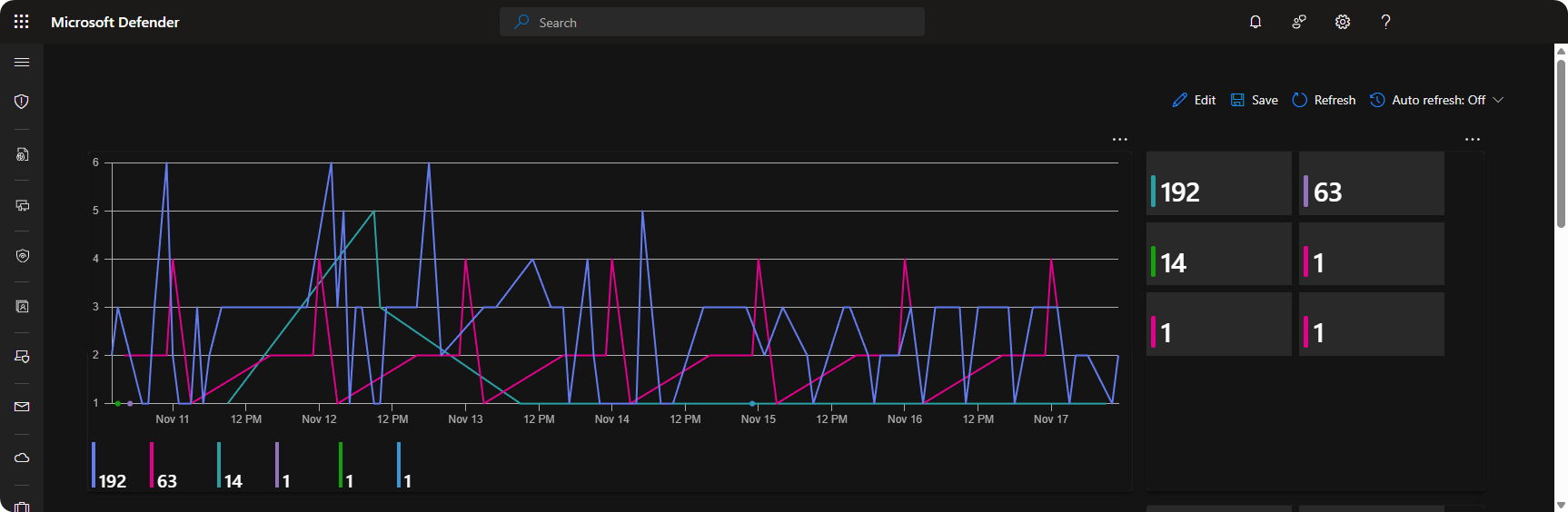Refresh the workbook data

[1324, 100]
